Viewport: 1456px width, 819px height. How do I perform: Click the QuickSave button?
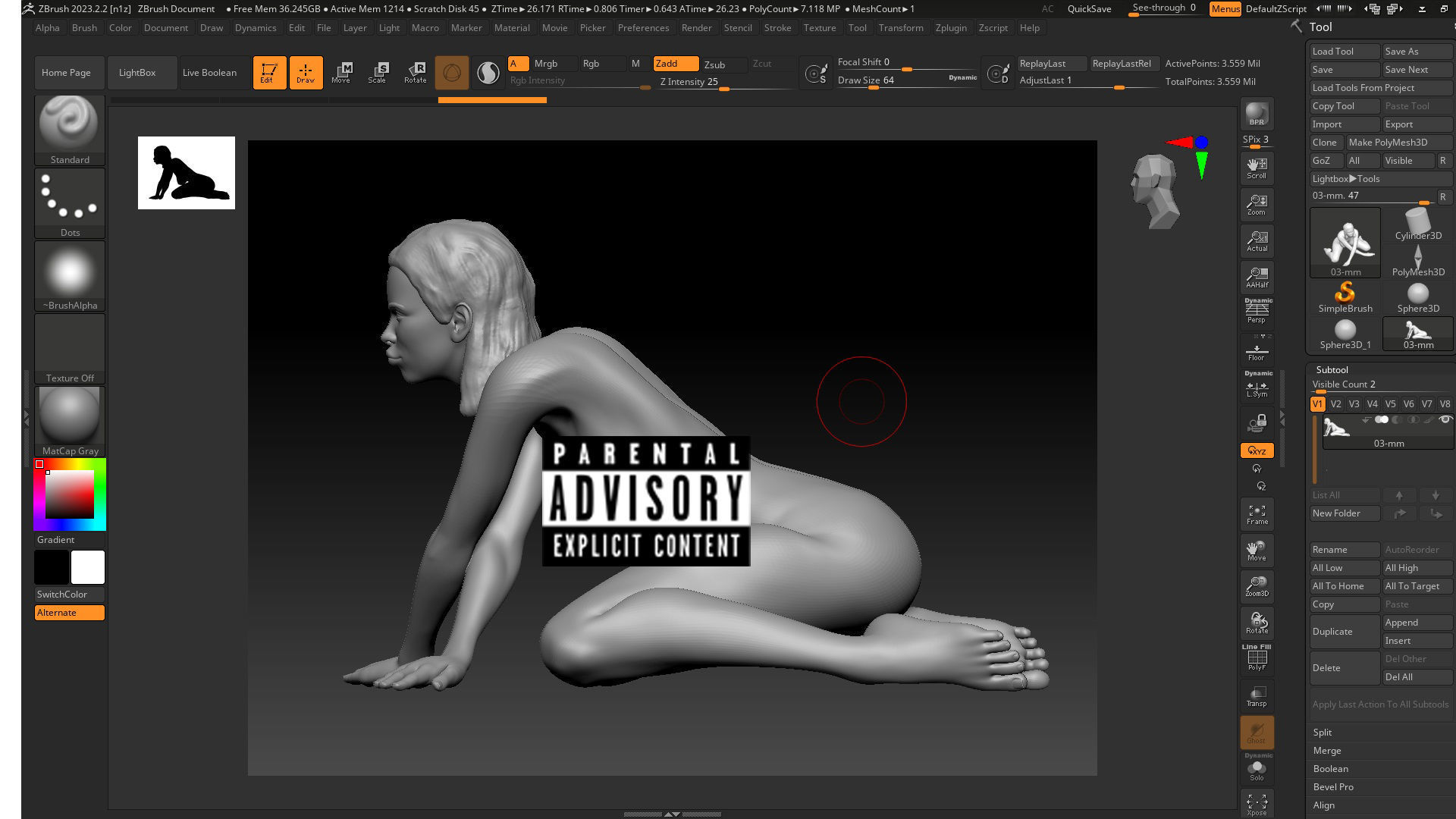pyautogui.click(x=1089, y=8)
